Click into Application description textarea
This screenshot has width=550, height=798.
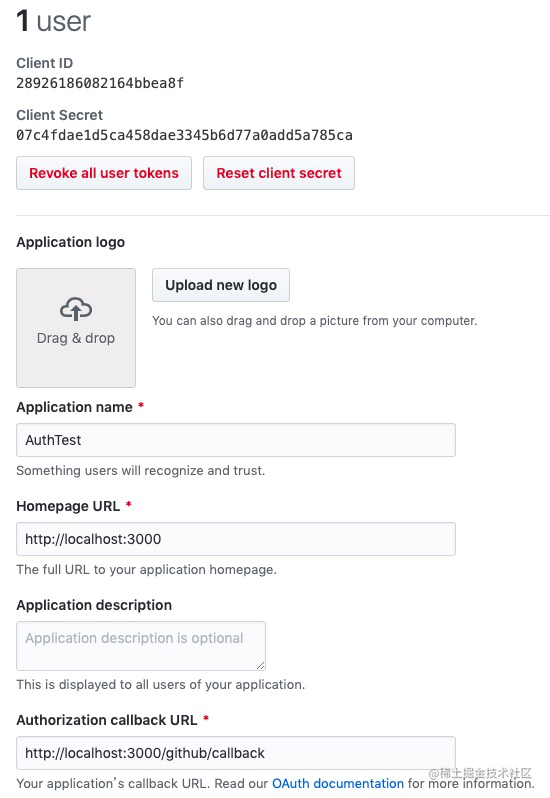[x=141, y=646]
